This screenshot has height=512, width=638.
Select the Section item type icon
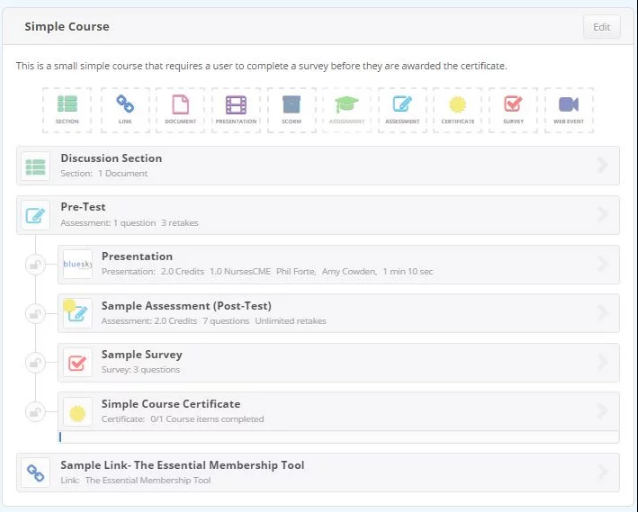click(x=67, y=109)
